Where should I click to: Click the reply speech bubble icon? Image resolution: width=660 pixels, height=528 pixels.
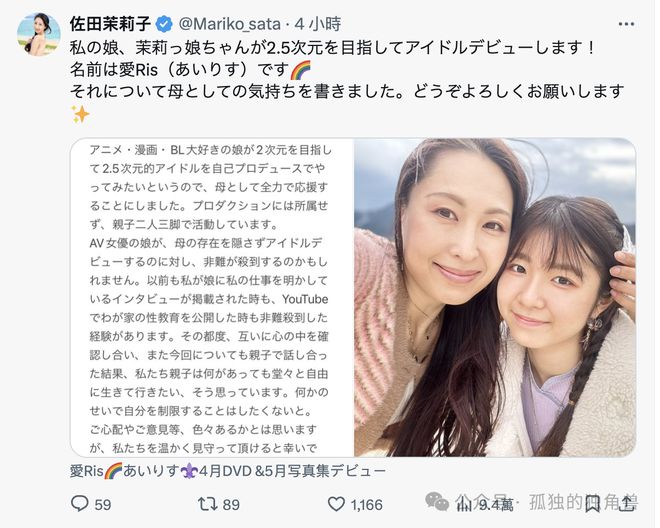[x=80, y=504]
